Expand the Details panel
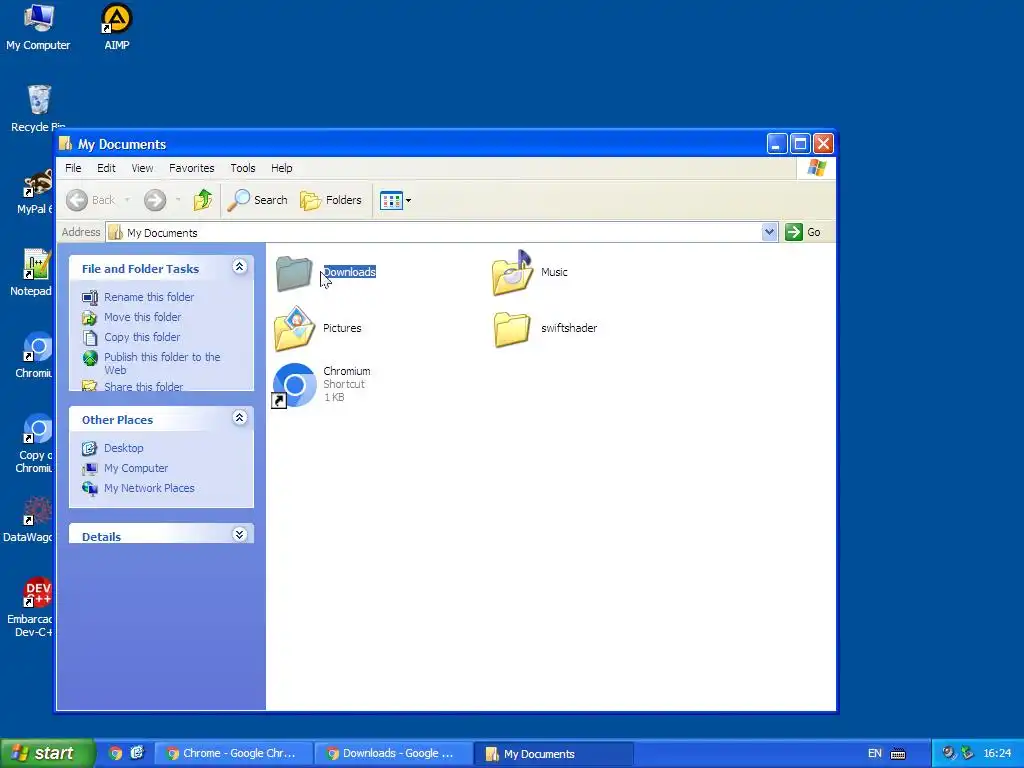1024x768 pixels. click(x=240, y=534)
